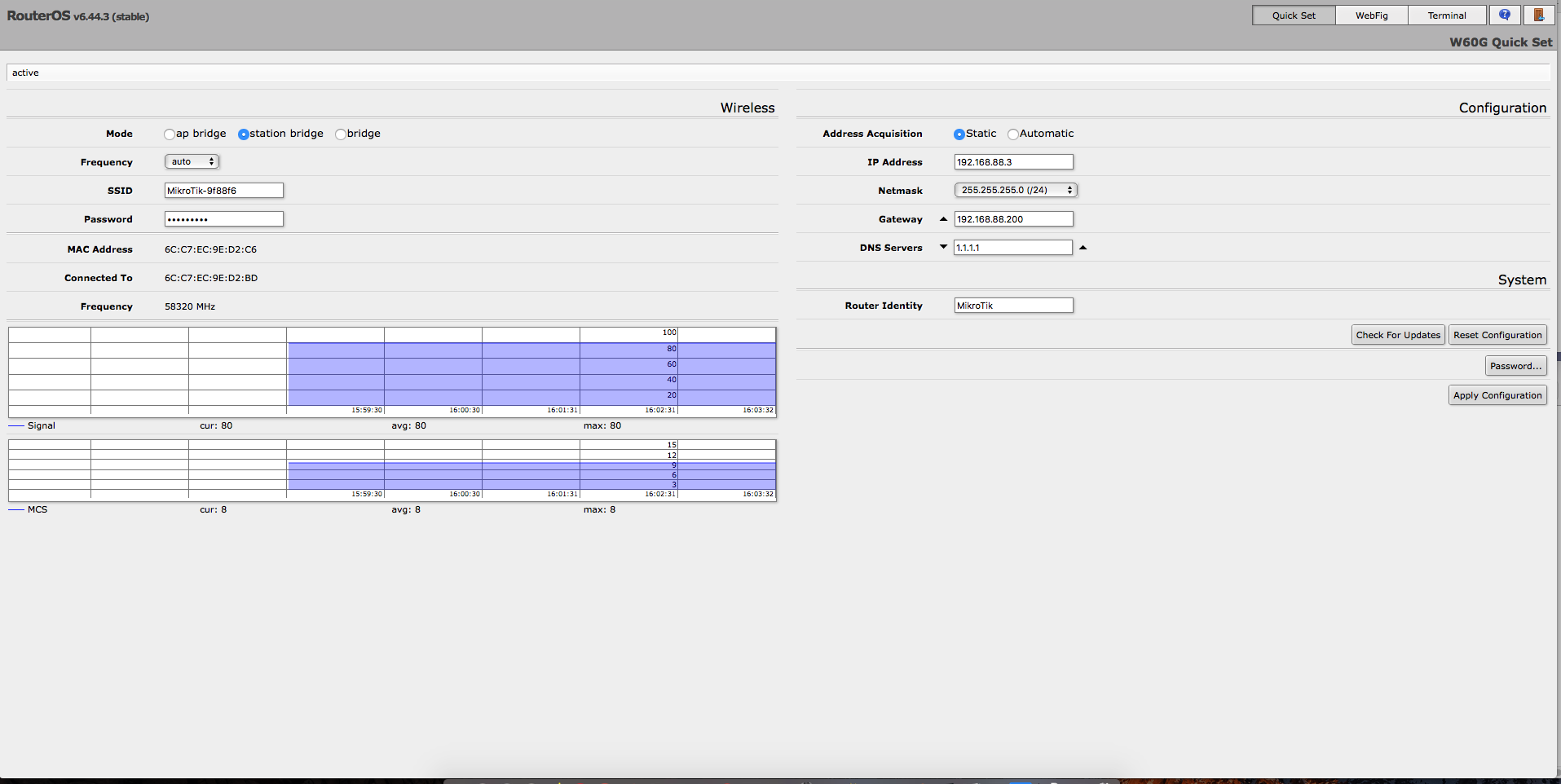Image resolution: width=1561 pixels, height=784 pixels.
Task: Click the RouterOS v6.44.3 title
Action: tap(78, 16)
